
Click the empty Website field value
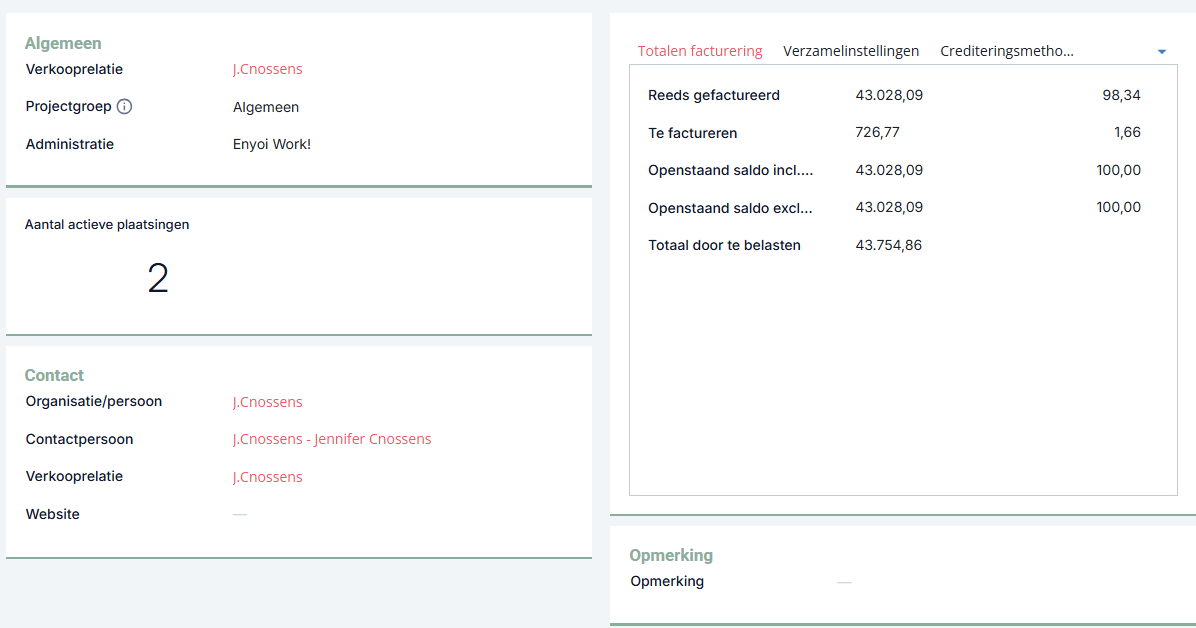click(x=240, y=514)
